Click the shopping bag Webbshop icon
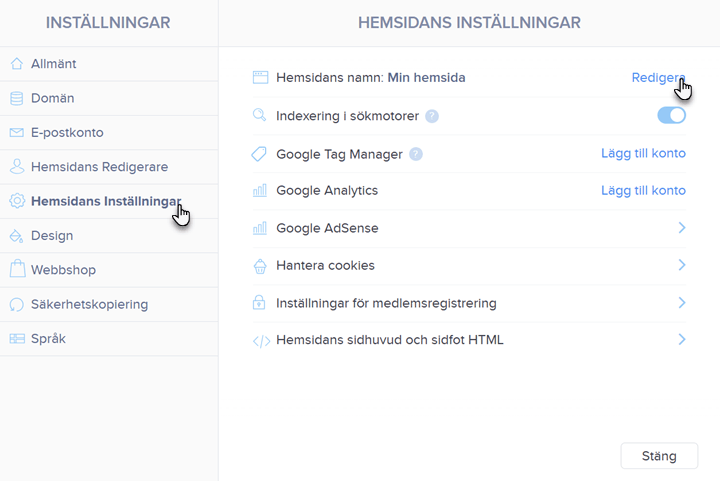This screenshot has width=720, height=482. tap(17, 269)
